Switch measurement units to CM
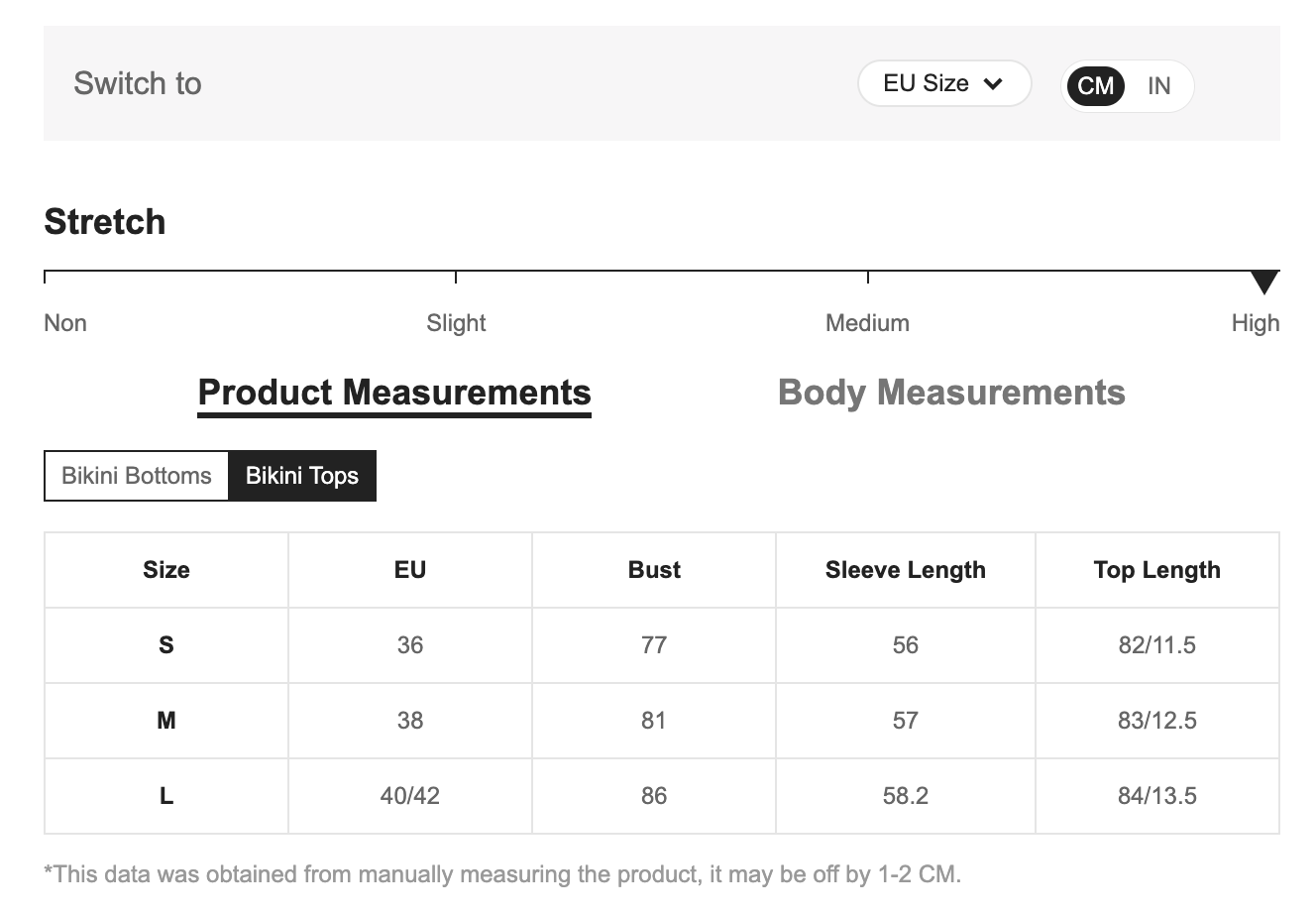 [1095, 86]
